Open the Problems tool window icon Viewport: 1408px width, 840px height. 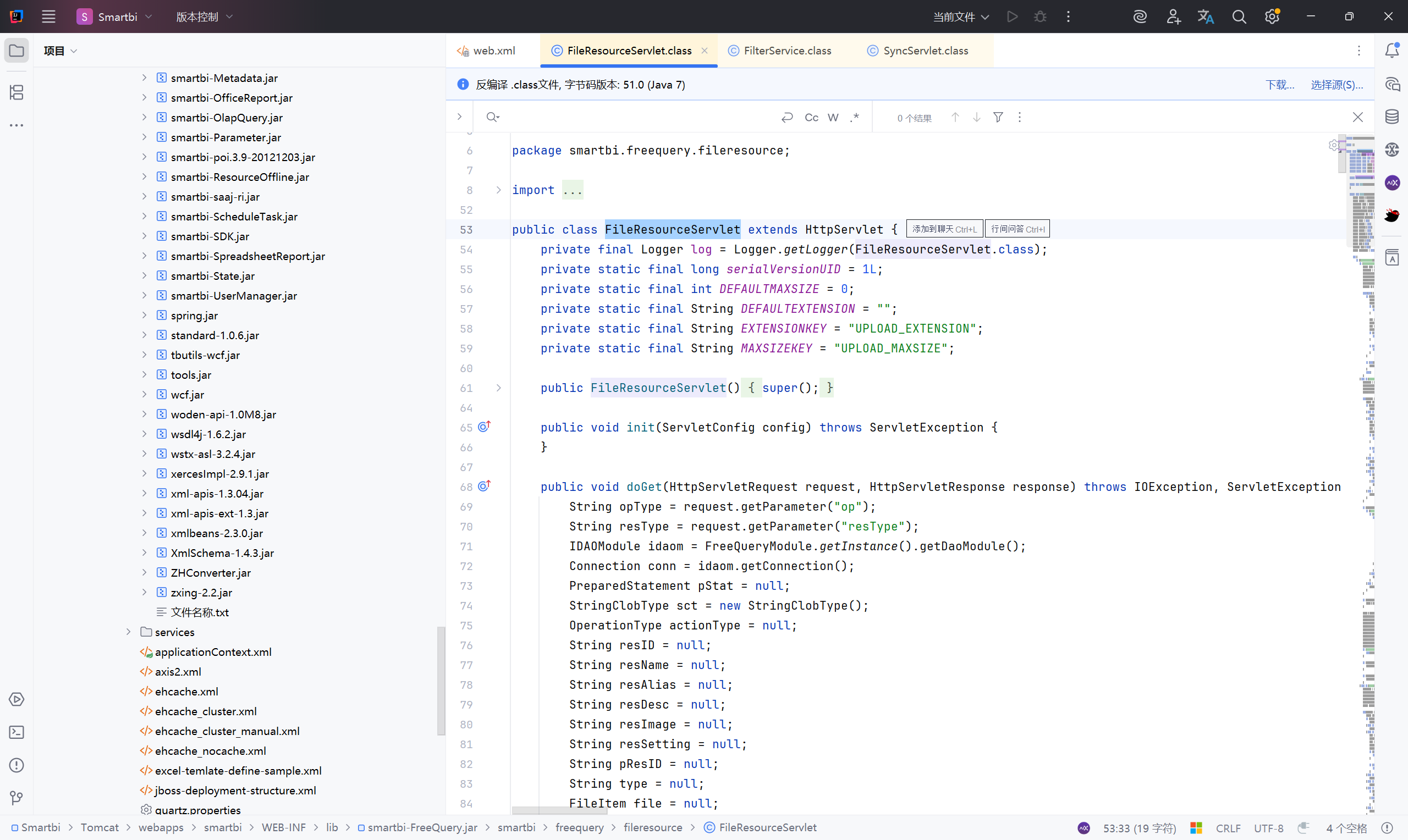(x=16, y=765)
